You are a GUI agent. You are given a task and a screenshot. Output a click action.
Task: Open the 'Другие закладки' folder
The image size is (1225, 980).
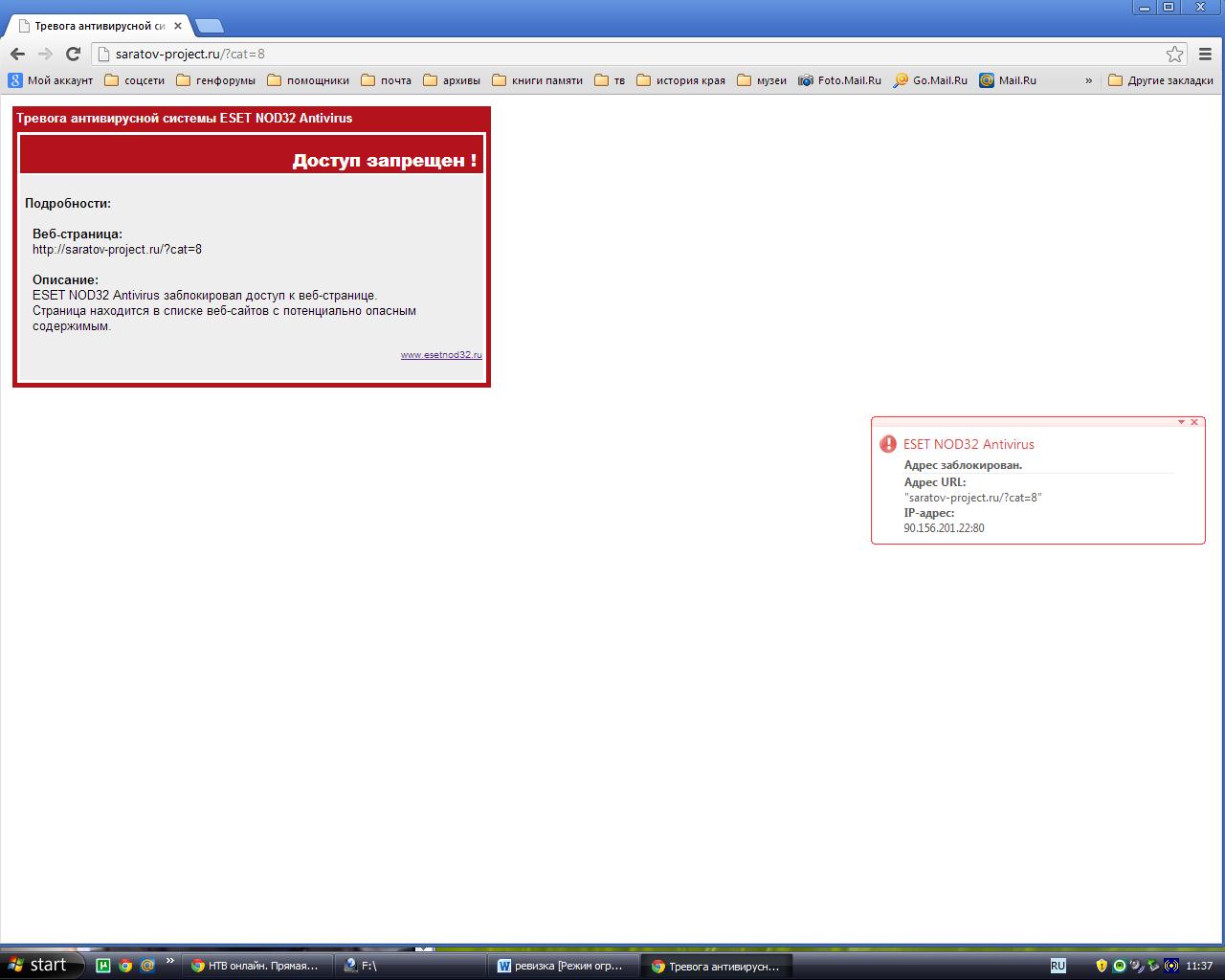1160,80
